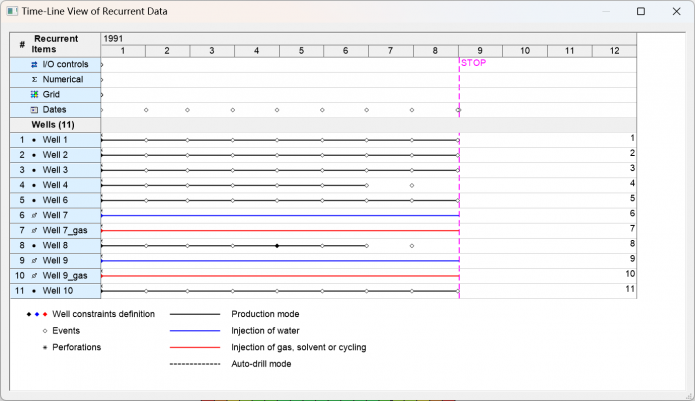This screenshot has width=695, height=401.
Task: Click the STOP marker on timeline
Action: 472,63
